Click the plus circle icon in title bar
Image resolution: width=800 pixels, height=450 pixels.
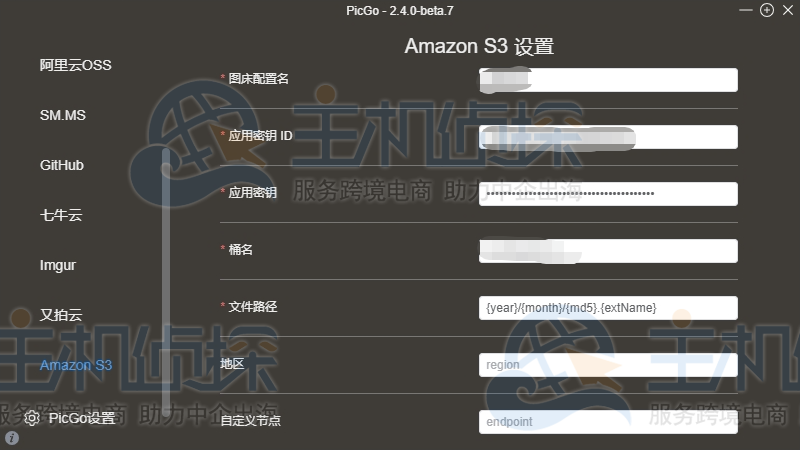(767, 10)
